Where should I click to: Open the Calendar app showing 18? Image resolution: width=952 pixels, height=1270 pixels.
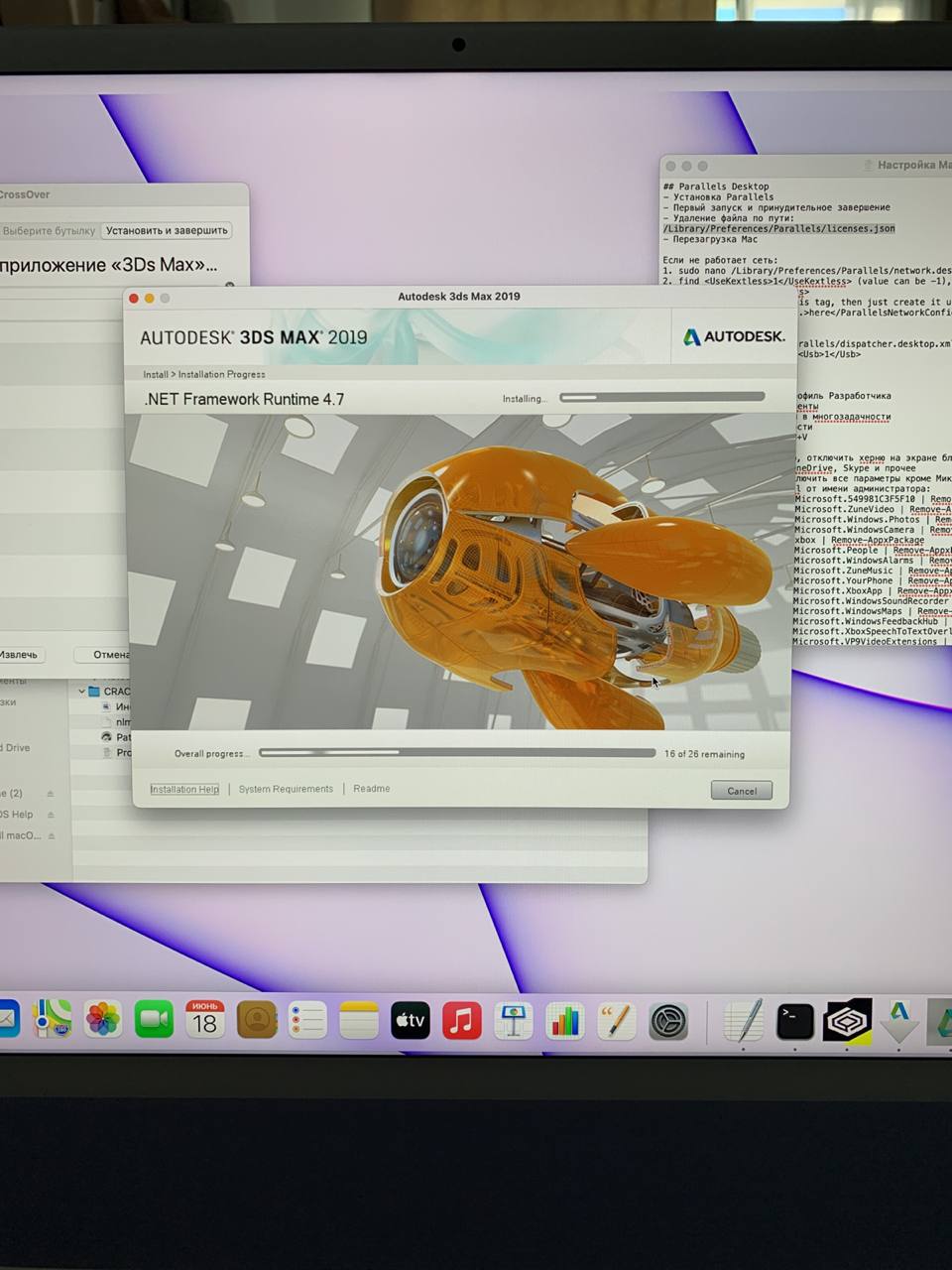(x=205, y=1019)
